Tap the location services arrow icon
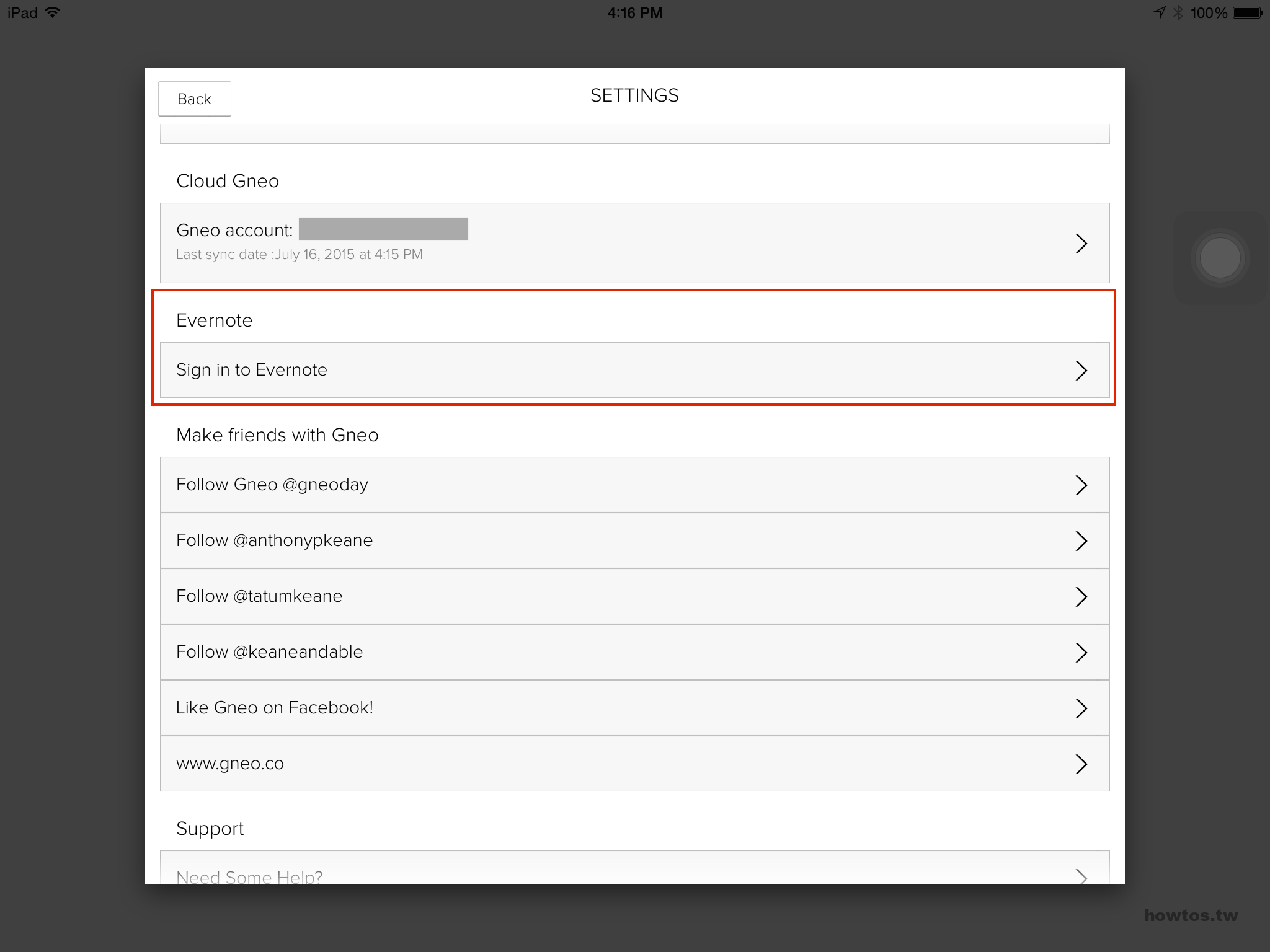Image resolution: width=1270 pixels, height=952 pixels. click(1158, 12)
